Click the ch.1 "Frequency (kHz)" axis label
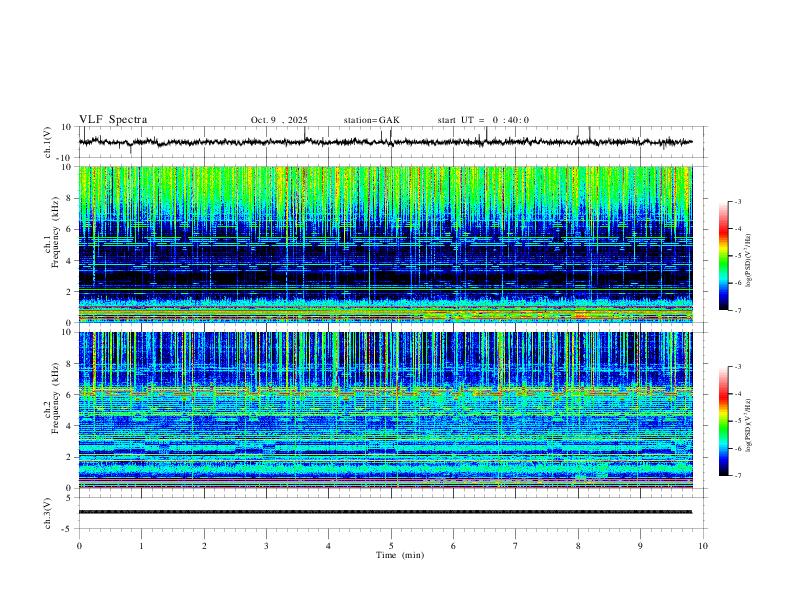792x612 pixels. pos(55,233)
